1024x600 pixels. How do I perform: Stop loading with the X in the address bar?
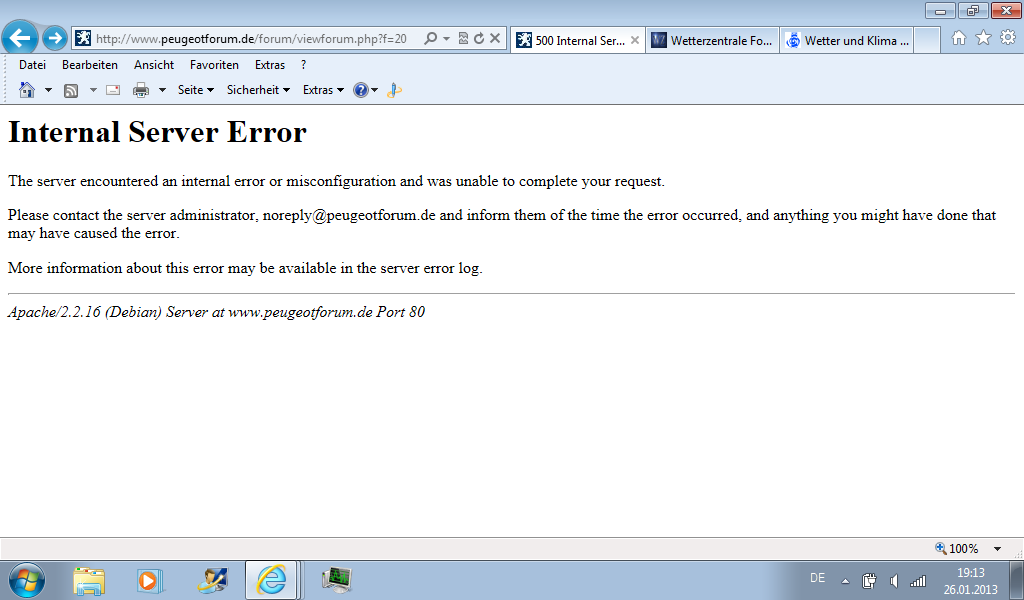[x=495, y=39]
